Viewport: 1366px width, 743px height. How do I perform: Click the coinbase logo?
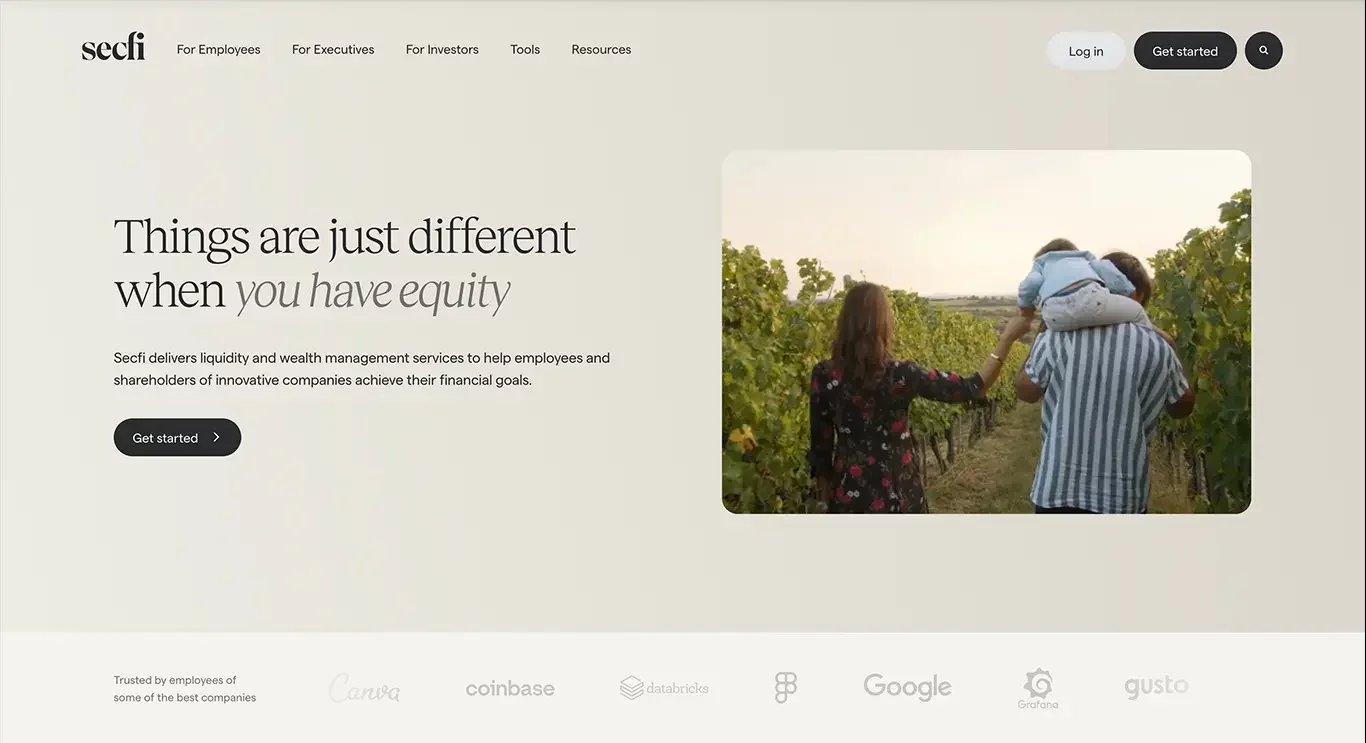coord(510,688)
